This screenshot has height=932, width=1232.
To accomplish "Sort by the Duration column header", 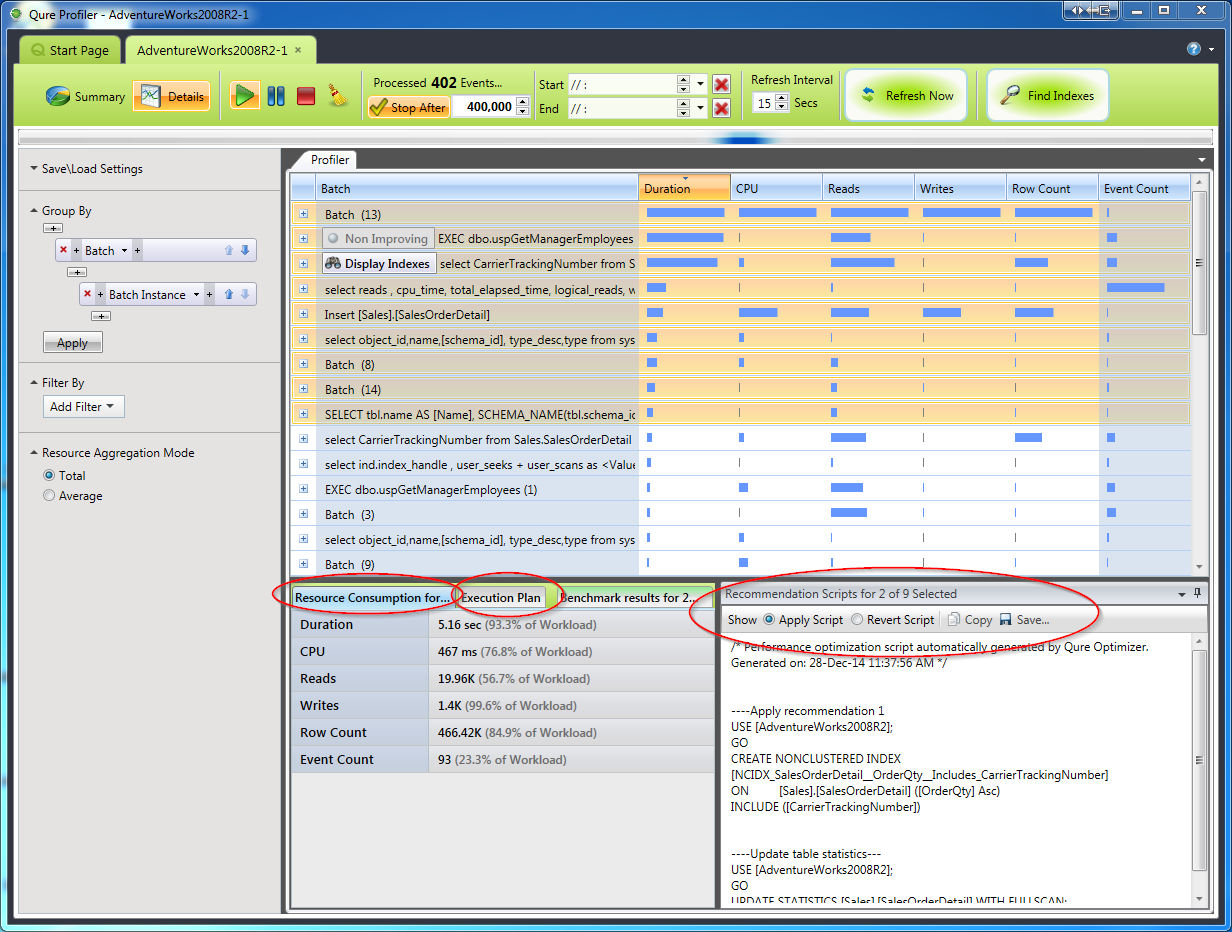I will 684,188.
